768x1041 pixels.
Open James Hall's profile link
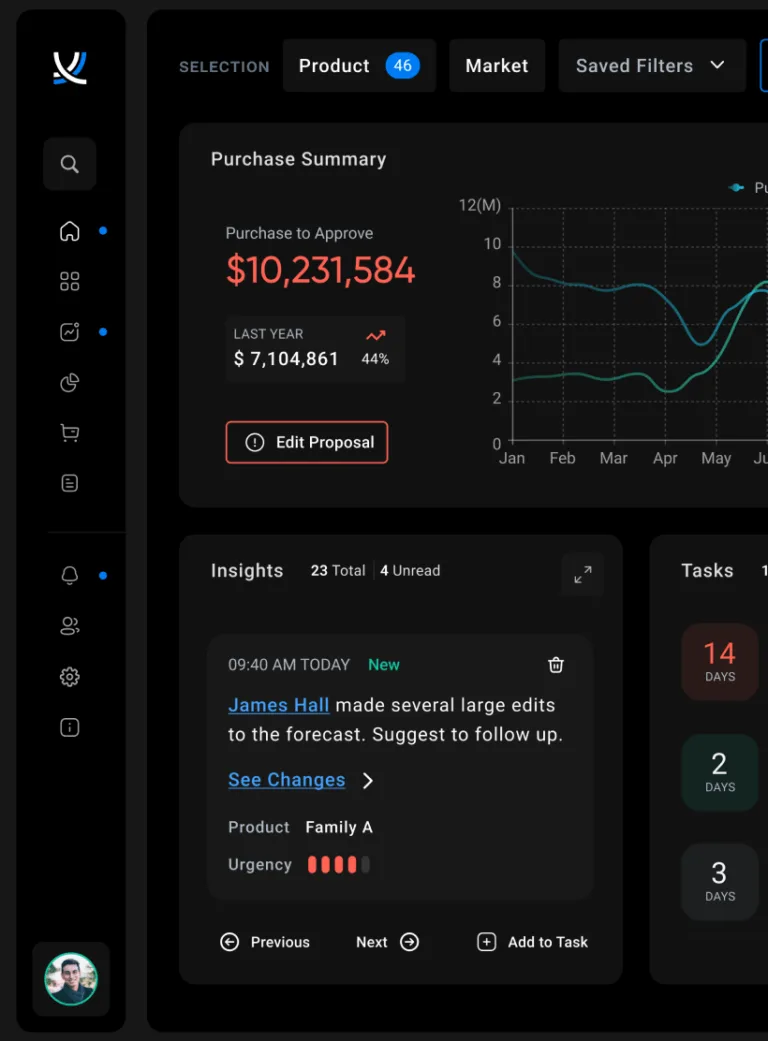click(278, 705)
